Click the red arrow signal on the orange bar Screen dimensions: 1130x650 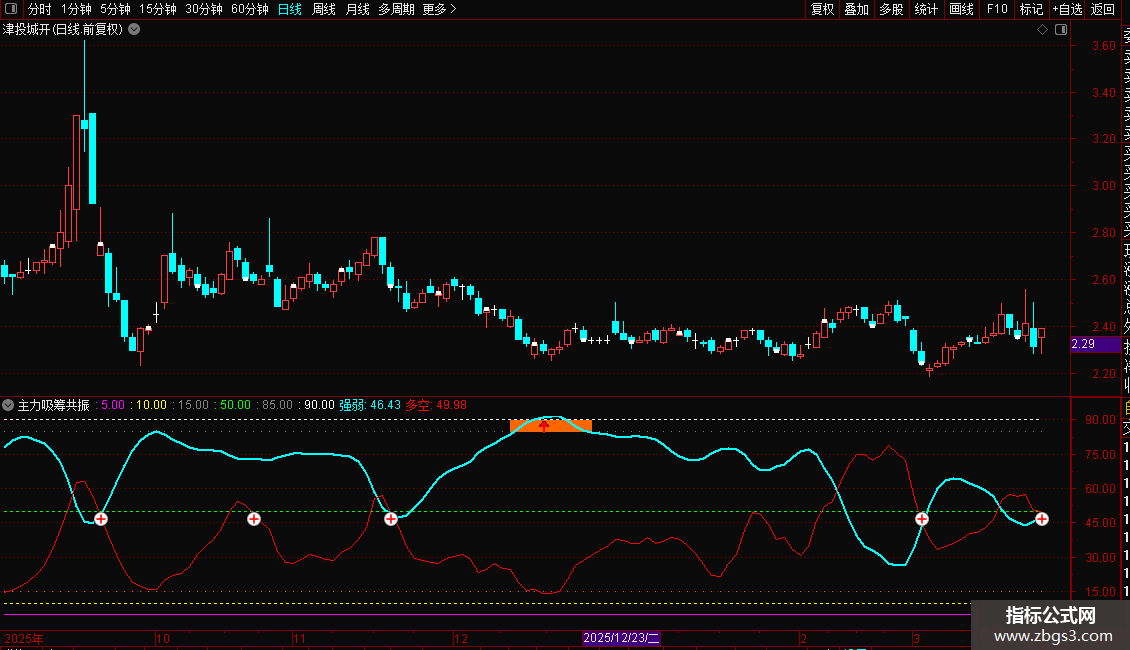click(544, 426)
